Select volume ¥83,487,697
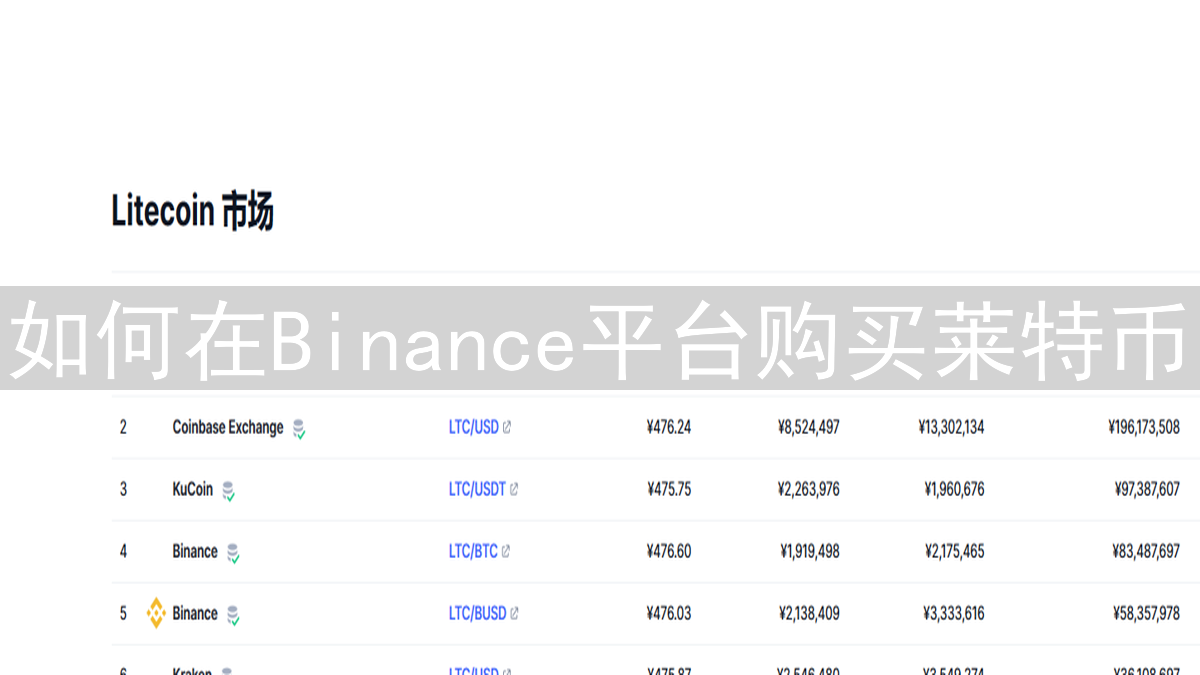The width and height of the screenshot is (1200, 675). click(1146, 551)
